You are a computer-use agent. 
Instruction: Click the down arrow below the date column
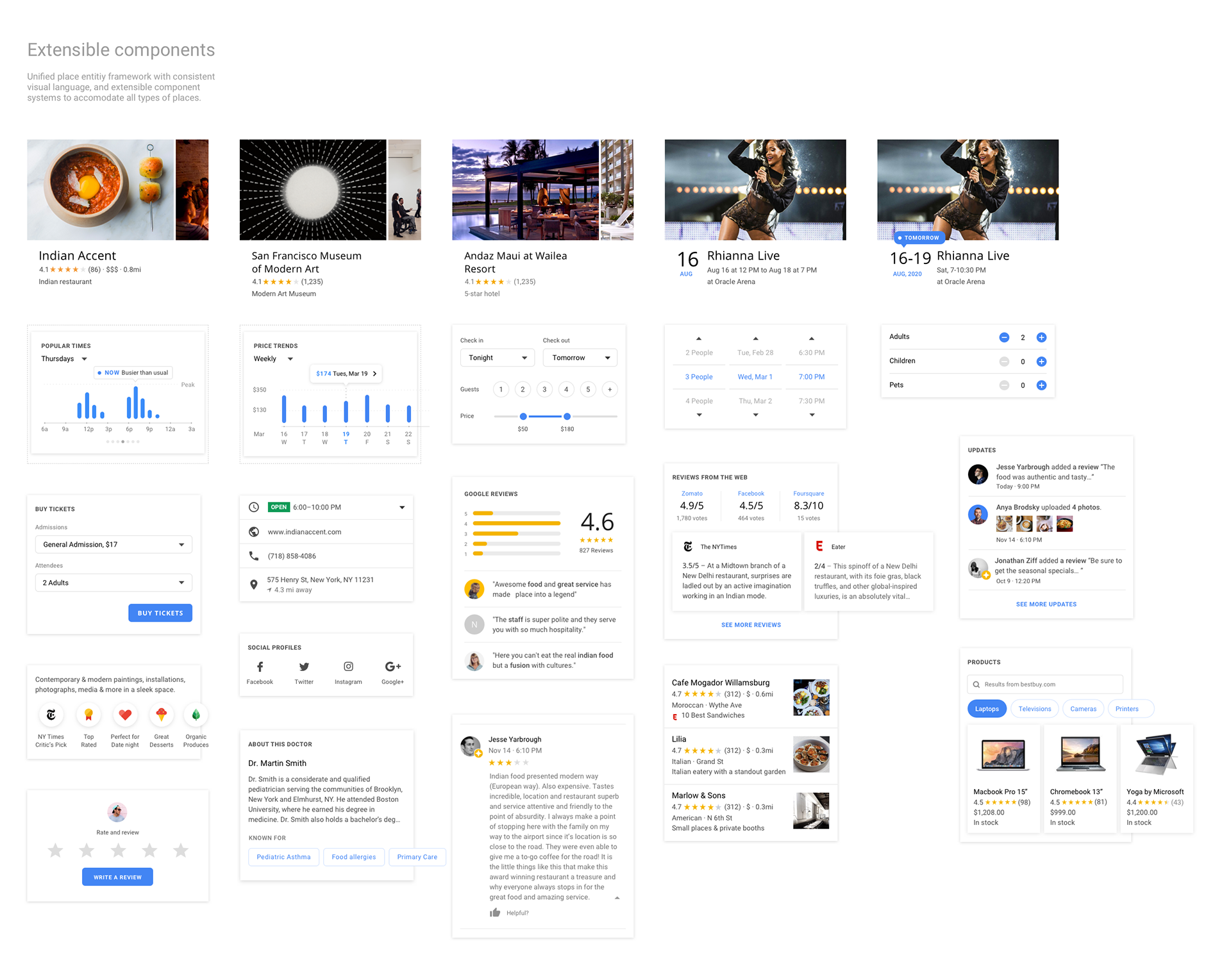[x=755, y=415]
